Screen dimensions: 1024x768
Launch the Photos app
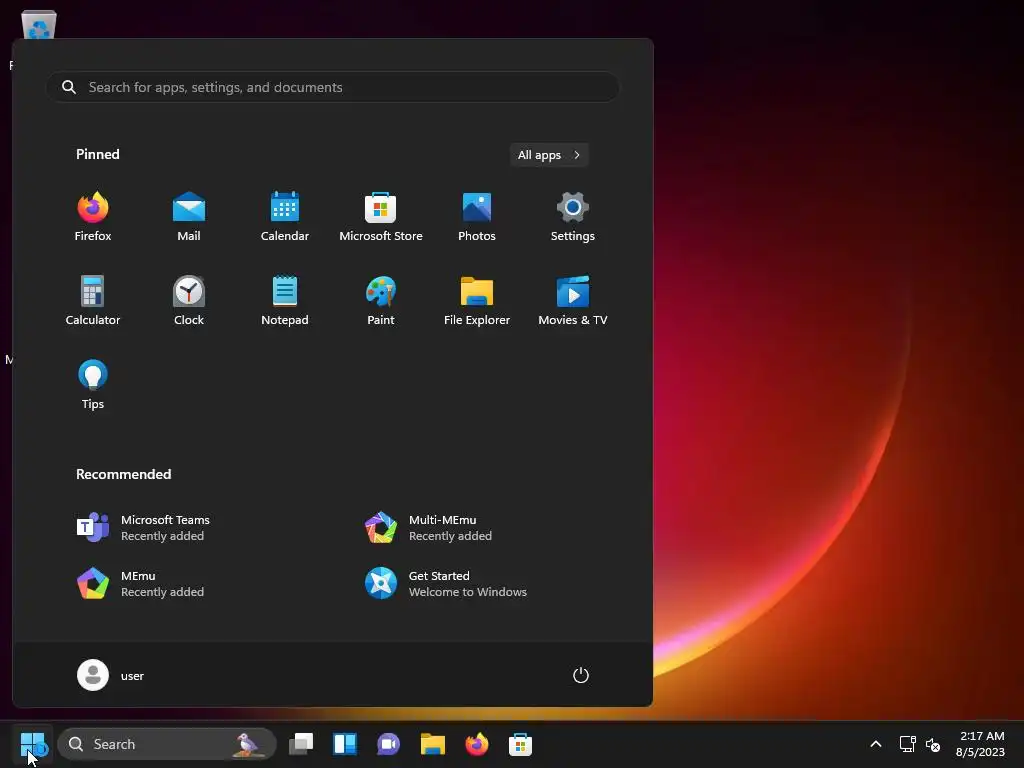click(x=477, y=217)
